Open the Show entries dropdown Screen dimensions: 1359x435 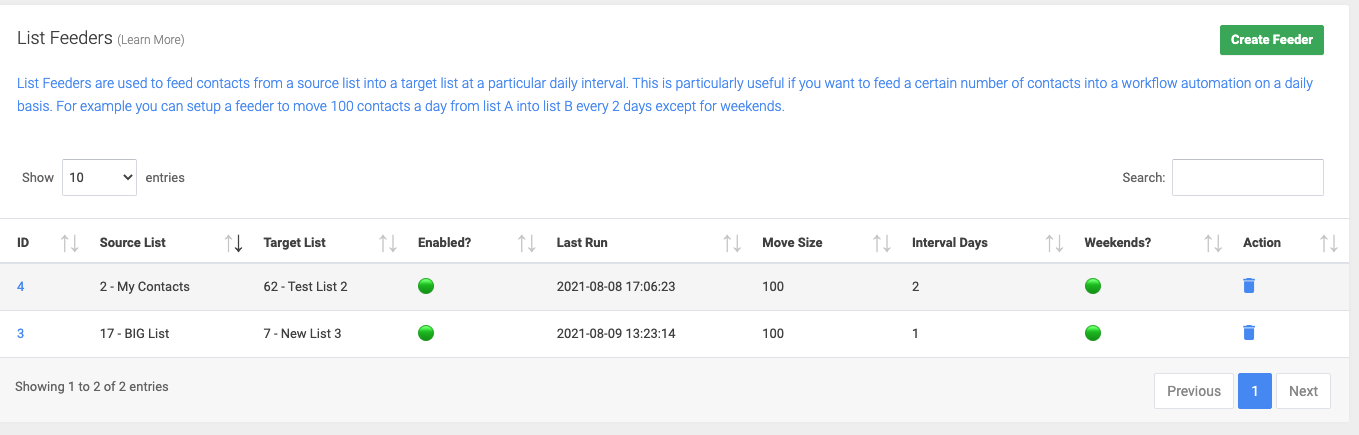click(100, 177)
